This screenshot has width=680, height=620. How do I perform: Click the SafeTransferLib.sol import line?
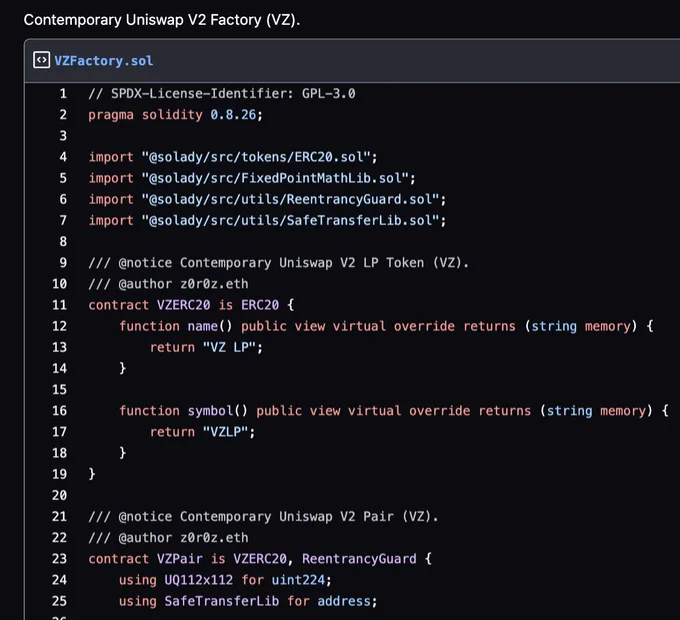click(267, 221)
